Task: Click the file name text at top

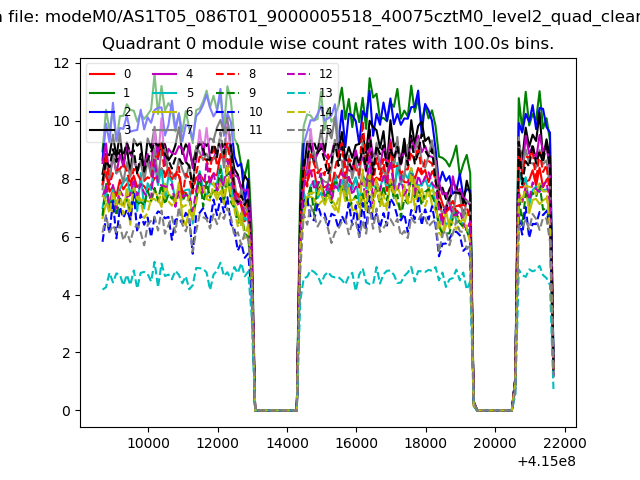Action: click(x=320, y=16)
